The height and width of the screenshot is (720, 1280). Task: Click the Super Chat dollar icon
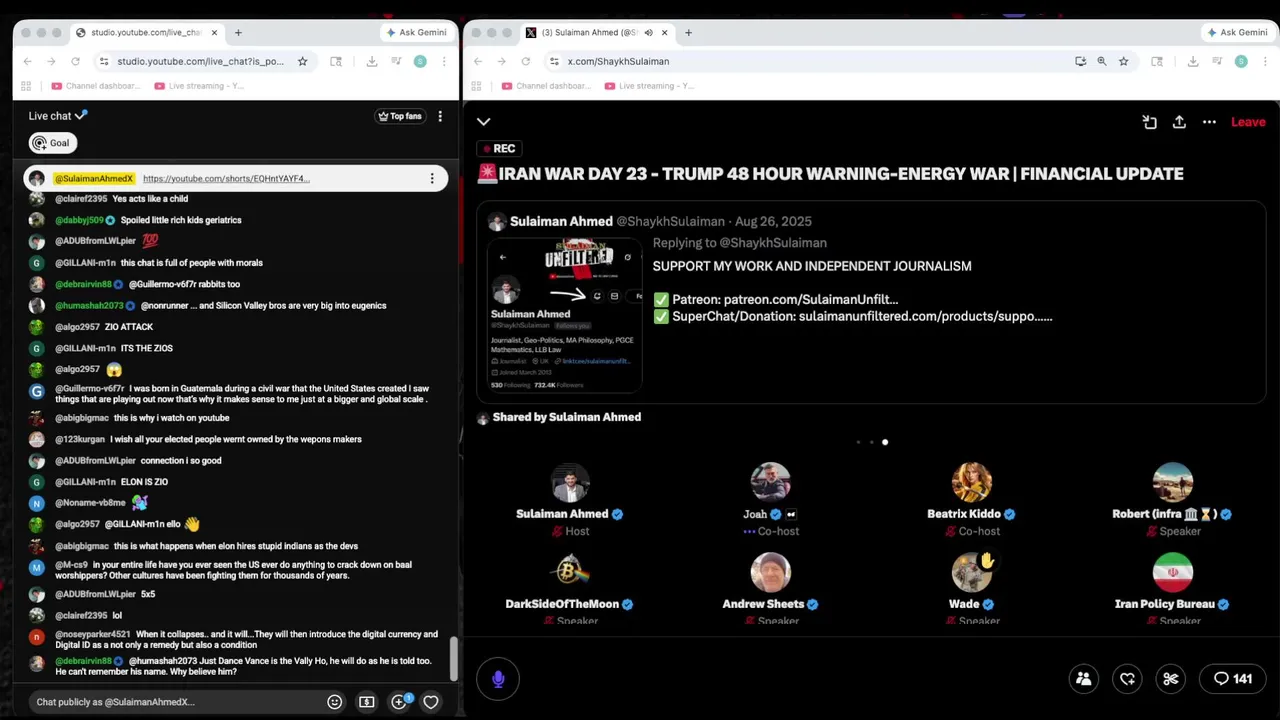coord(367,702)
